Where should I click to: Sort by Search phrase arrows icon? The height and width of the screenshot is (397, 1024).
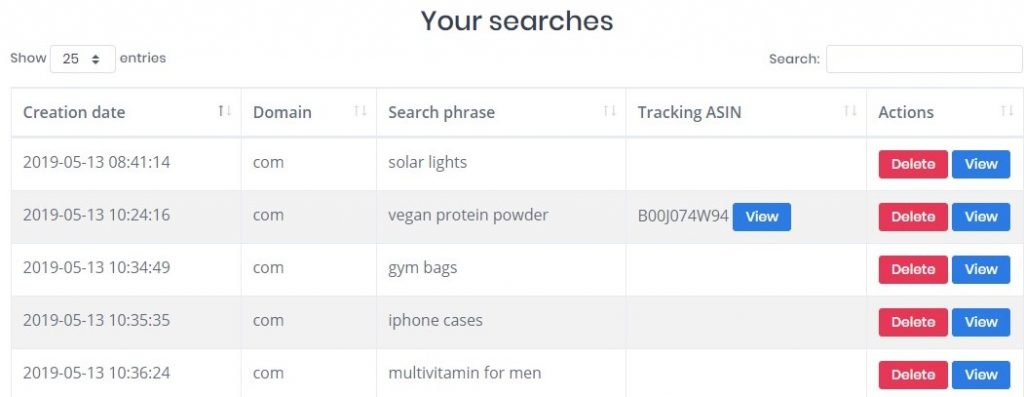pos(609,111)
